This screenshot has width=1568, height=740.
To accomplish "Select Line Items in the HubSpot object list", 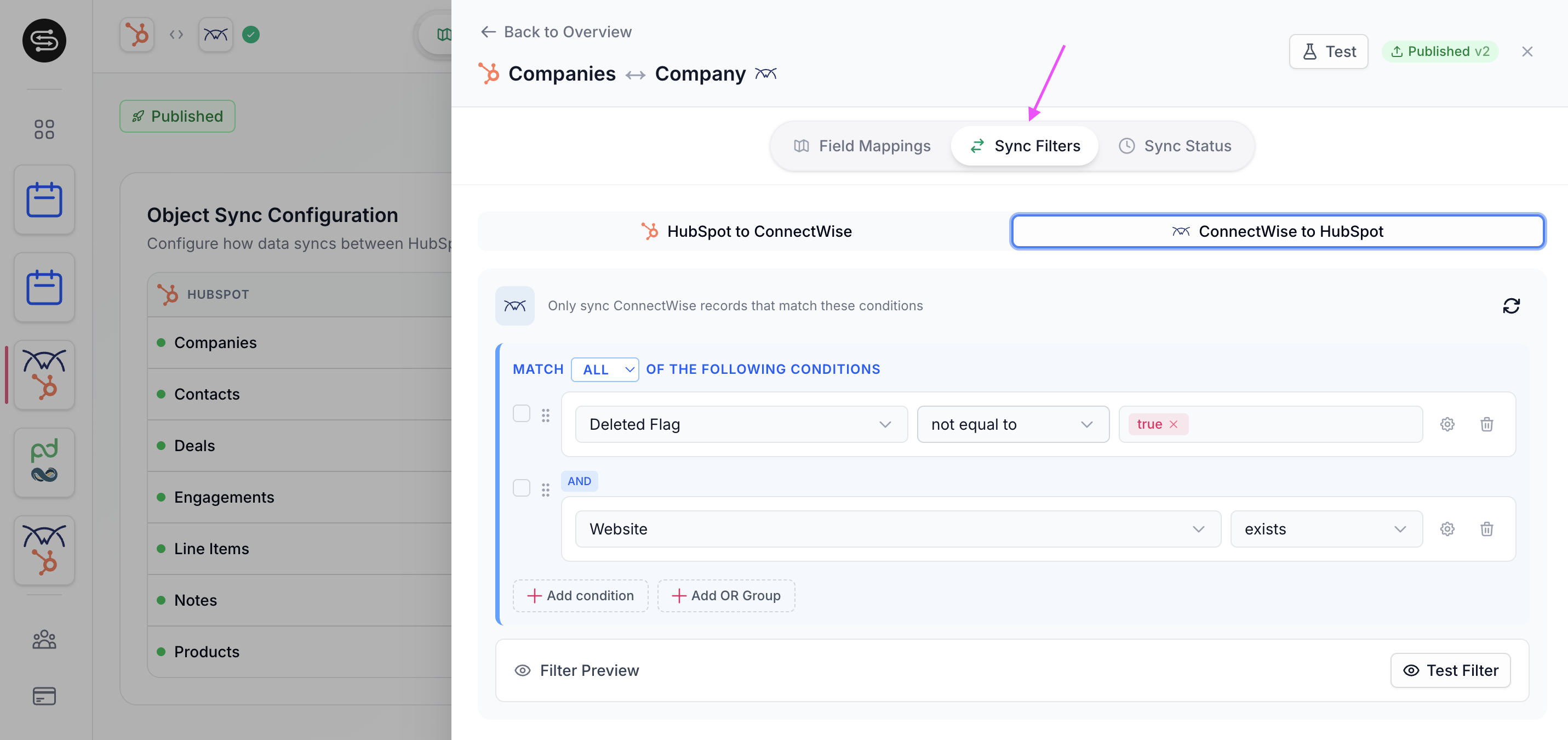I will tap(211, 549).
